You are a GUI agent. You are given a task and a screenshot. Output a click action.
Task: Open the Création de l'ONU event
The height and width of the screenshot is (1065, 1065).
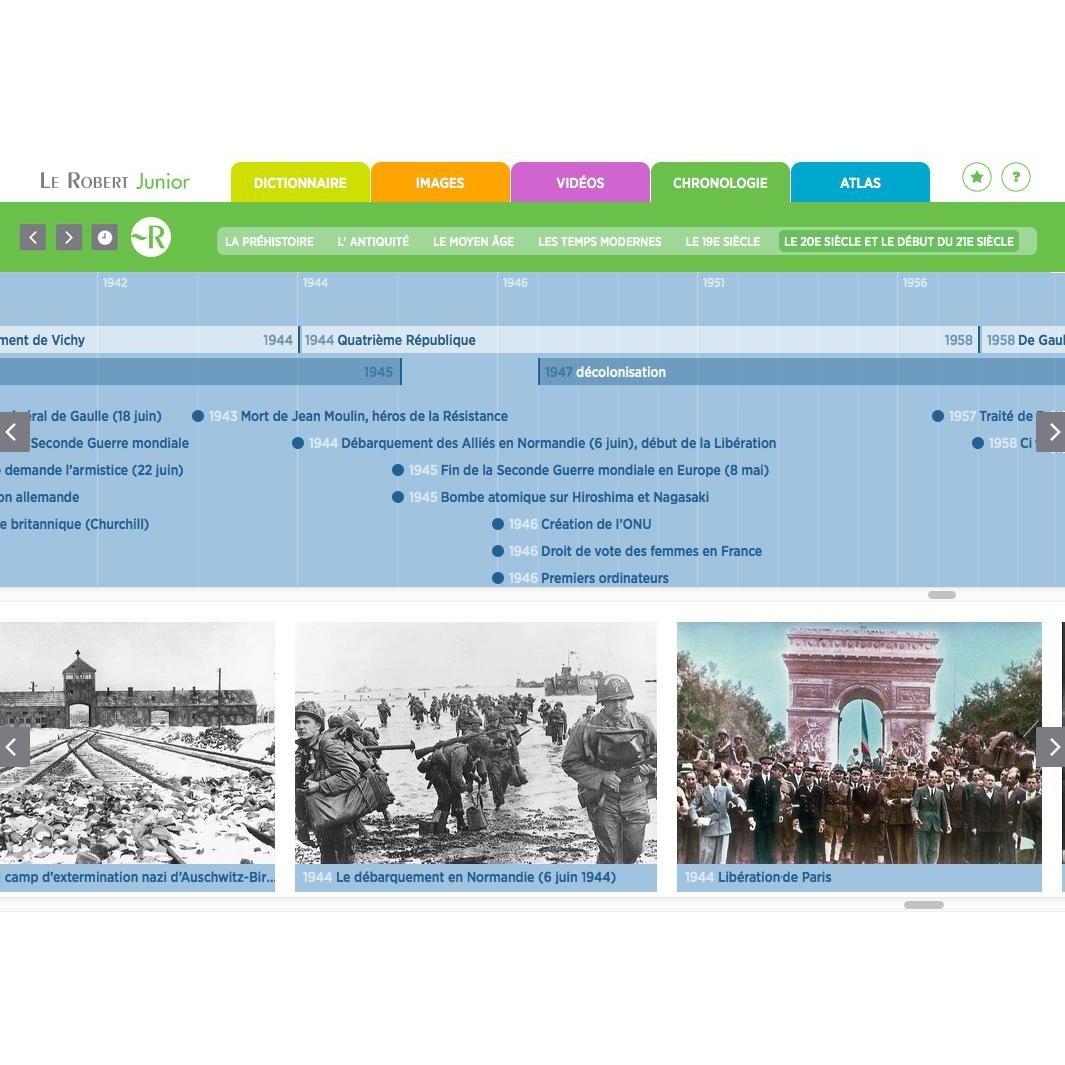point(595,524)
